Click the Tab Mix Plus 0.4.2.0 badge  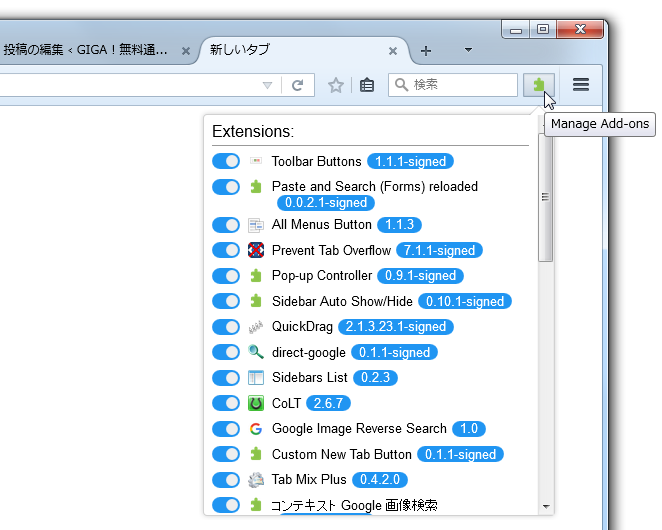(x=380, y=480)
